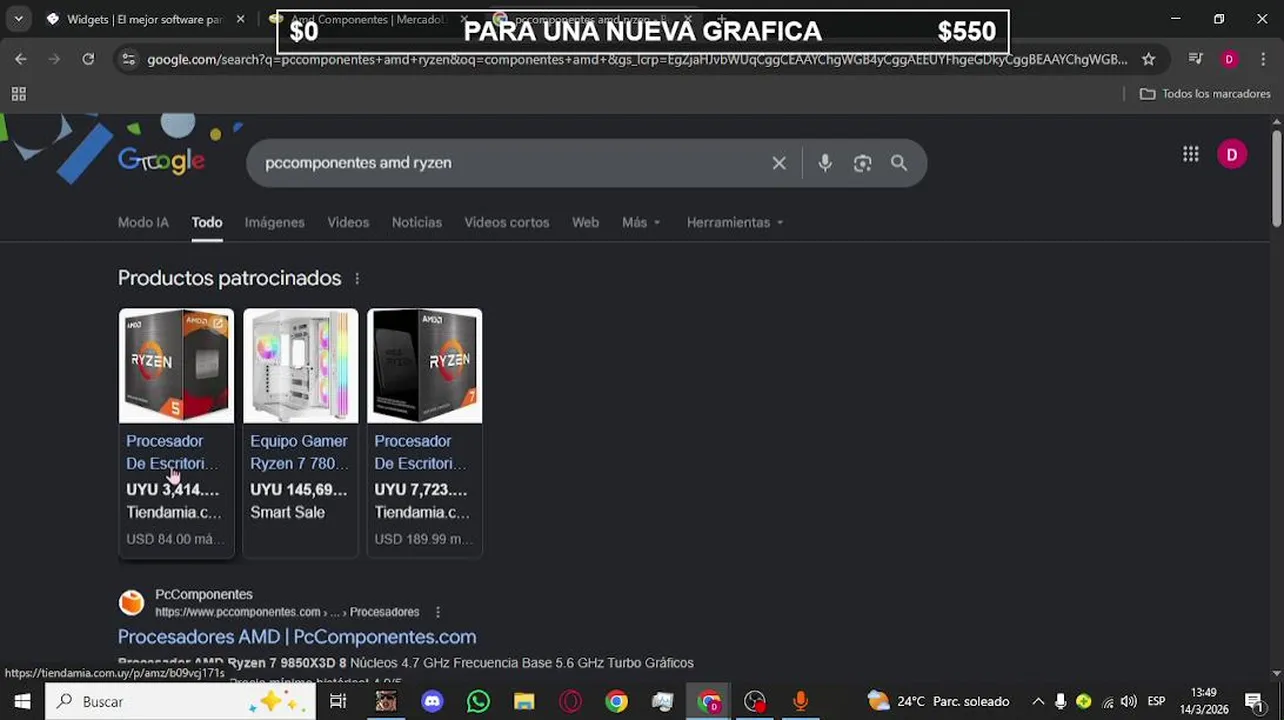The image size is (1284, 720).
Task: Reload the page with the refresh icon
Action: pos(88,59)
